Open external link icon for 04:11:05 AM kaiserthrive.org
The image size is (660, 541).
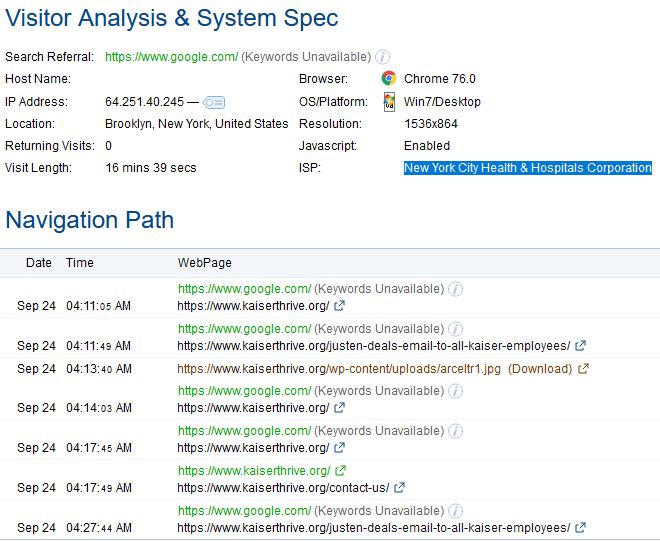[x=339, y=306]
